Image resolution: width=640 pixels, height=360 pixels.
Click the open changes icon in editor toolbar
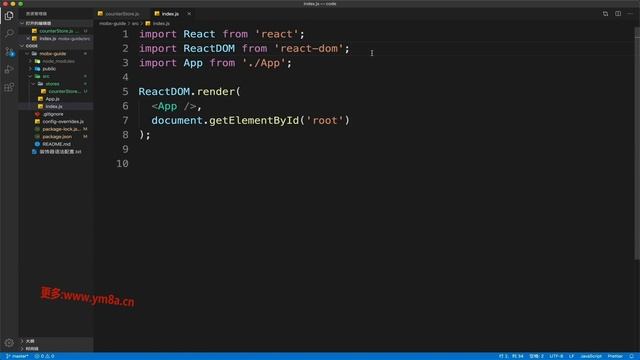pyautogui.click(x=605, y=13)
